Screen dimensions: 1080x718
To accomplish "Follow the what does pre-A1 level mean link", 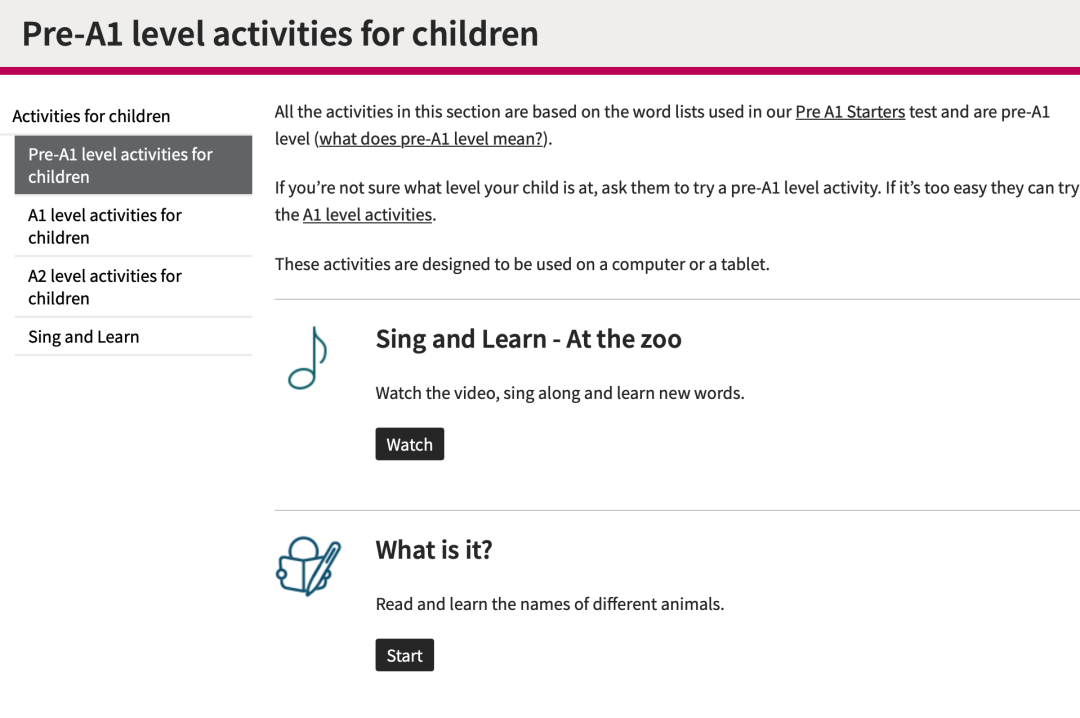I will click(x=430, y=139).
